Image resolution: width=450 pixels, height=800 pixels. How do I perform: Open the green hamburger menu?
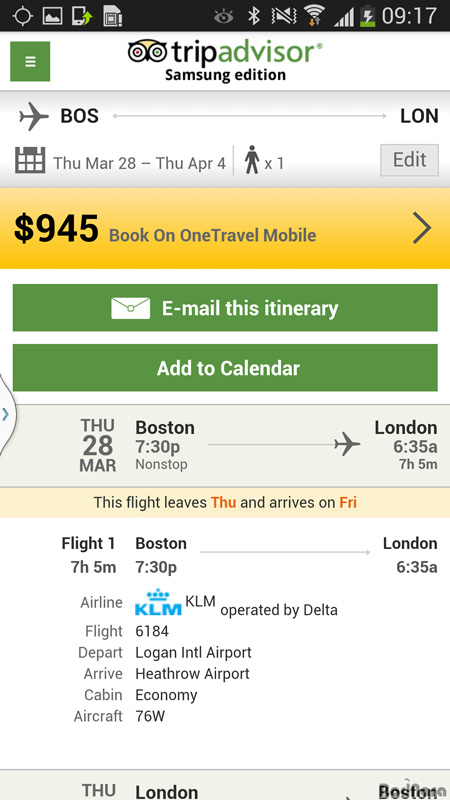coord(30,61)
